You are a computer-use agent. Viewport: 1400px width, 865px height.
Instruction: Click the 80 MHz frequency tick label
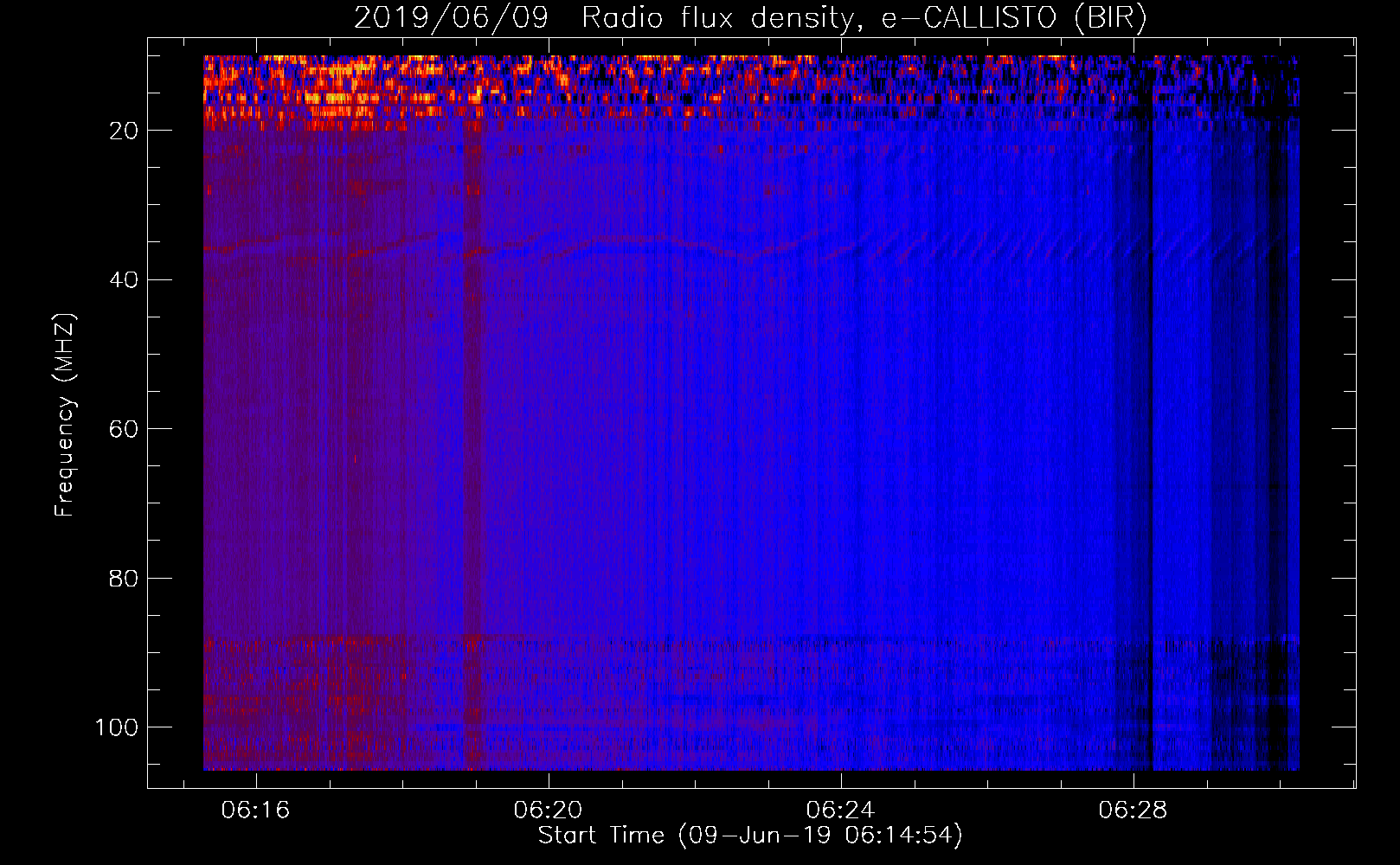pos(124,579)
